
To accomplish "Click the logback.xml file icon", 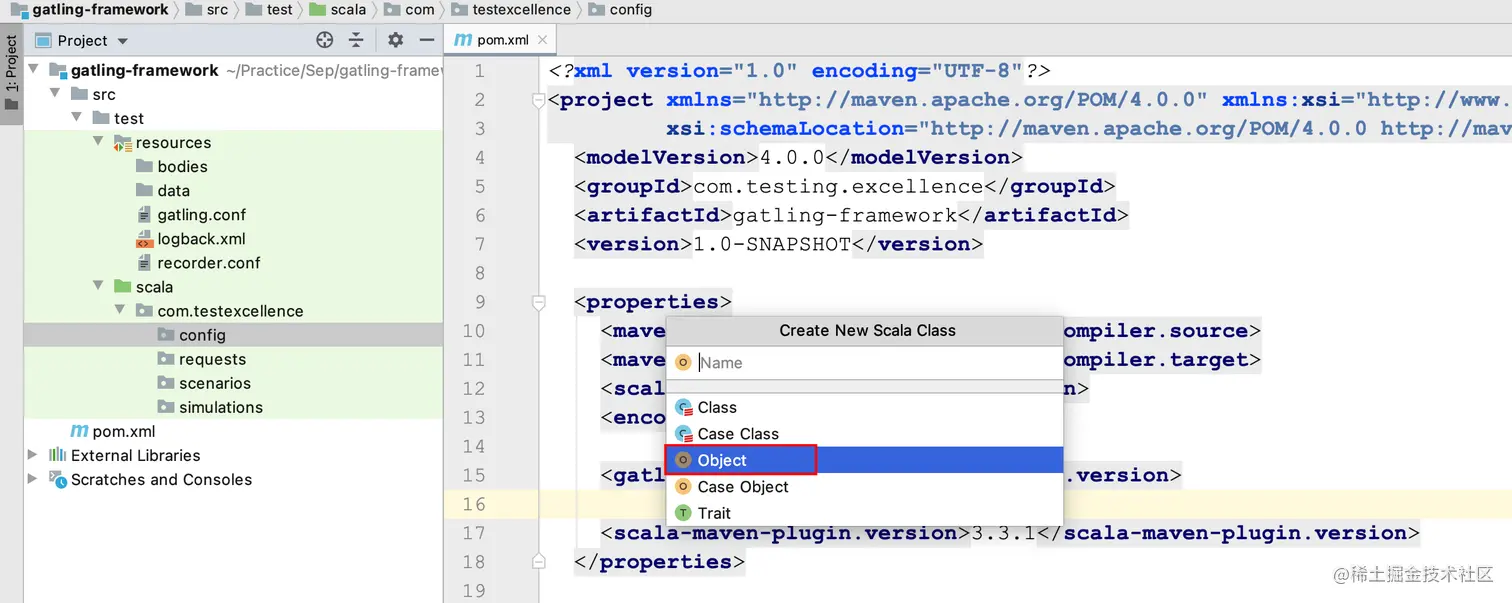I will click(x=144, y=238).
